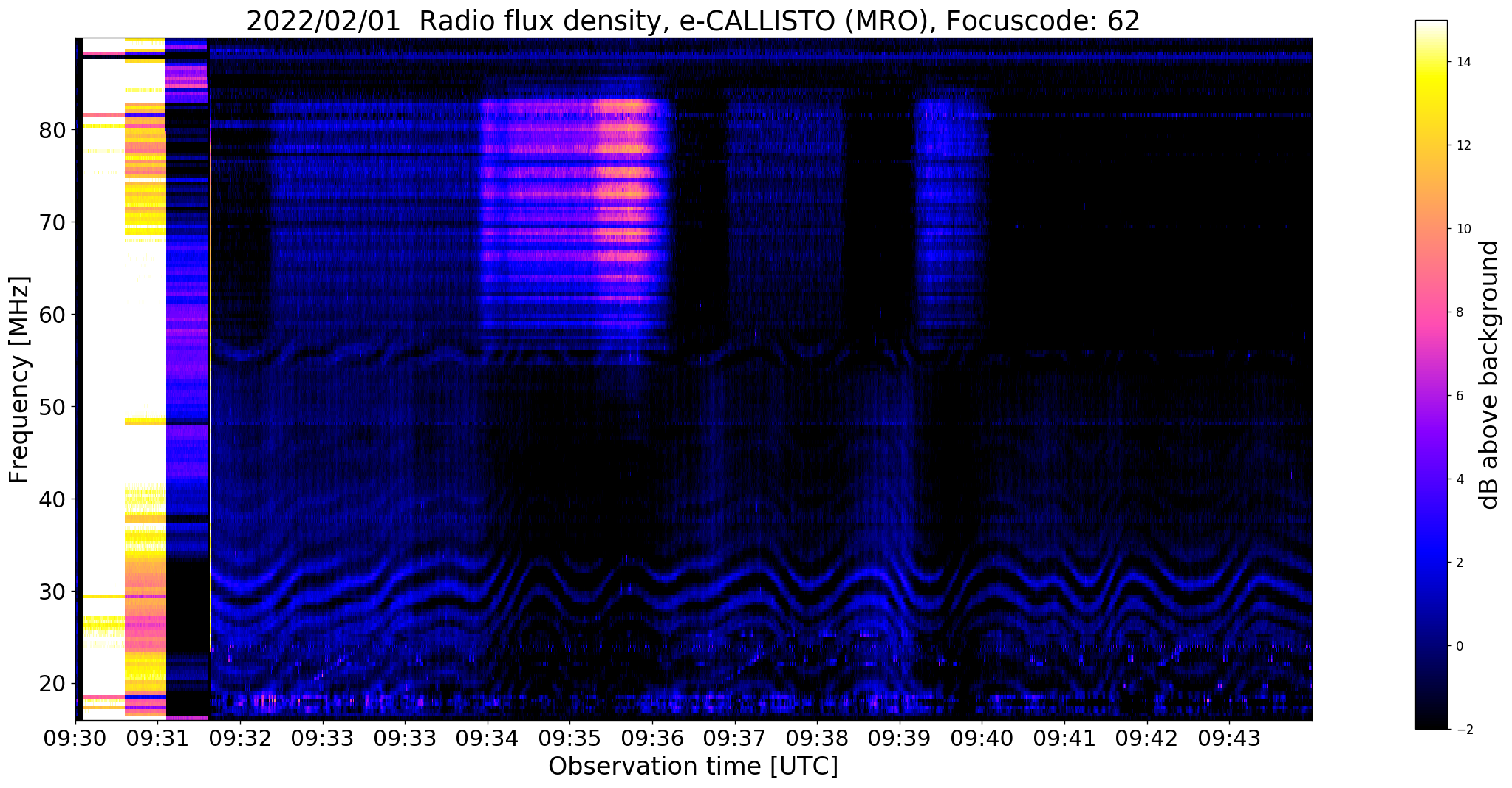1512x788 pixels.
Task: Click the colorbar tick value 6
Action: pyautogui.click(x=1458, y=397)
